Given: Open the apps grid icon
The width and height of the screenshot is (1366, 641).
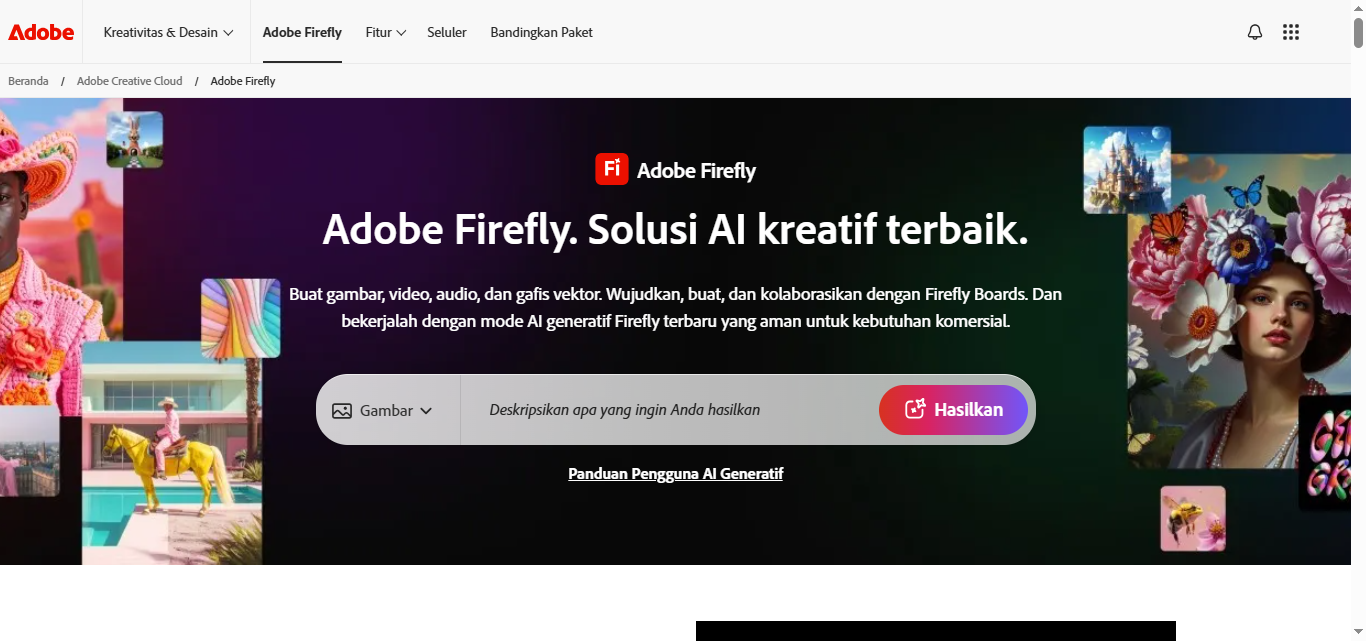Looking at the screenshot, I should (x=1291, y=32).
